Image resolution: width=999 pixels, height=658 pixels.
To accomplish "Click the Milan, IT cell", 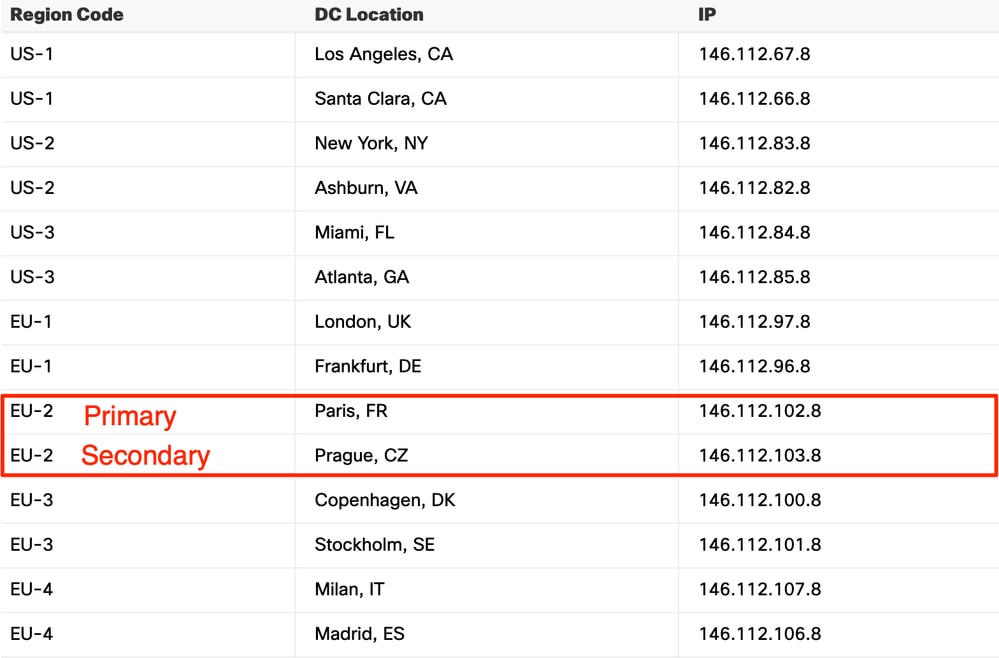I will (x=350, y=589).
